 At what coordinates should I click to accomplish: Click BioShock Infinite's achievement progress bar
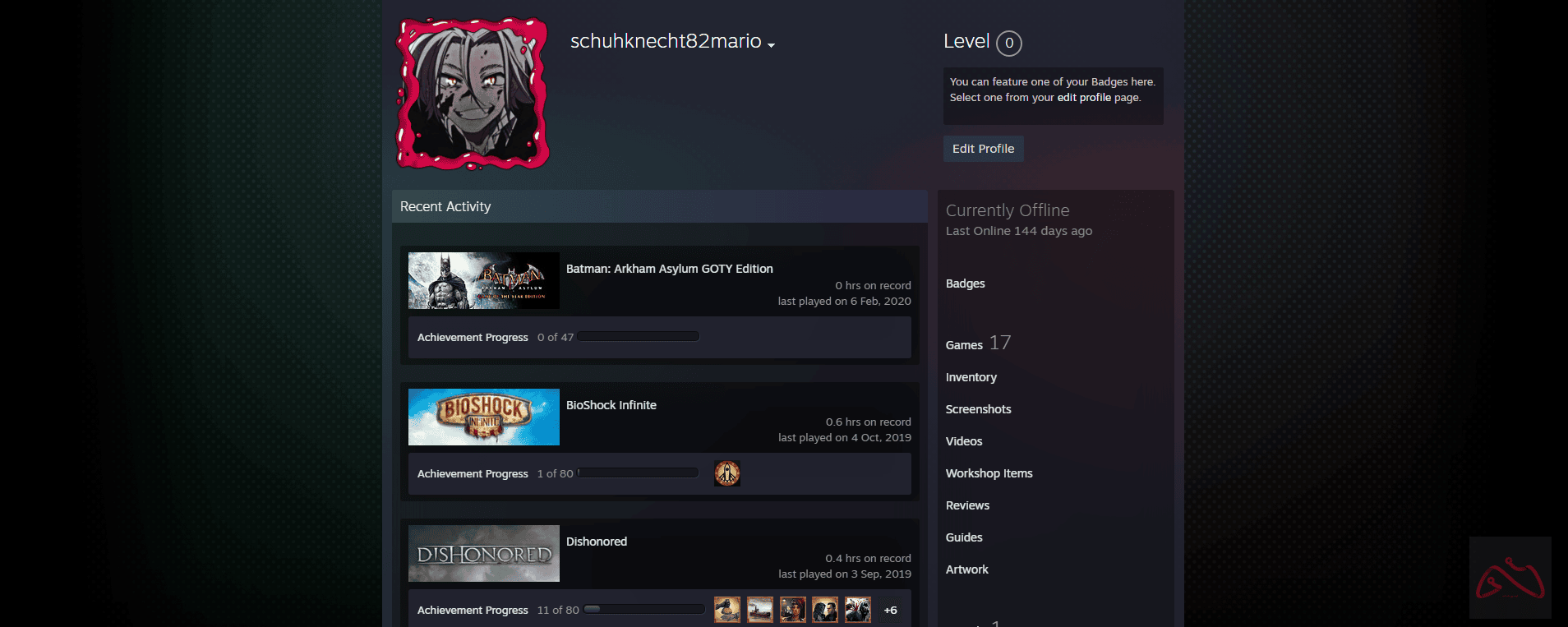tap(639, 473)
